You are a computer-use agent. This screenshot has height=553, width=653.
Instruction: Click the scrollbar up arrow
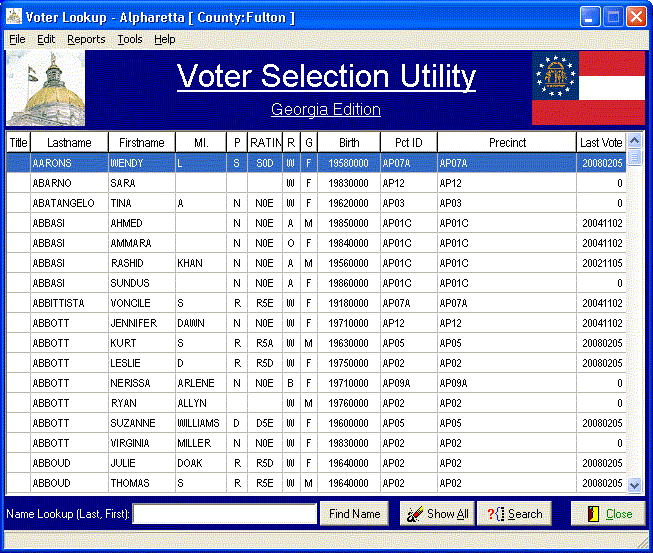pos(634,141)
